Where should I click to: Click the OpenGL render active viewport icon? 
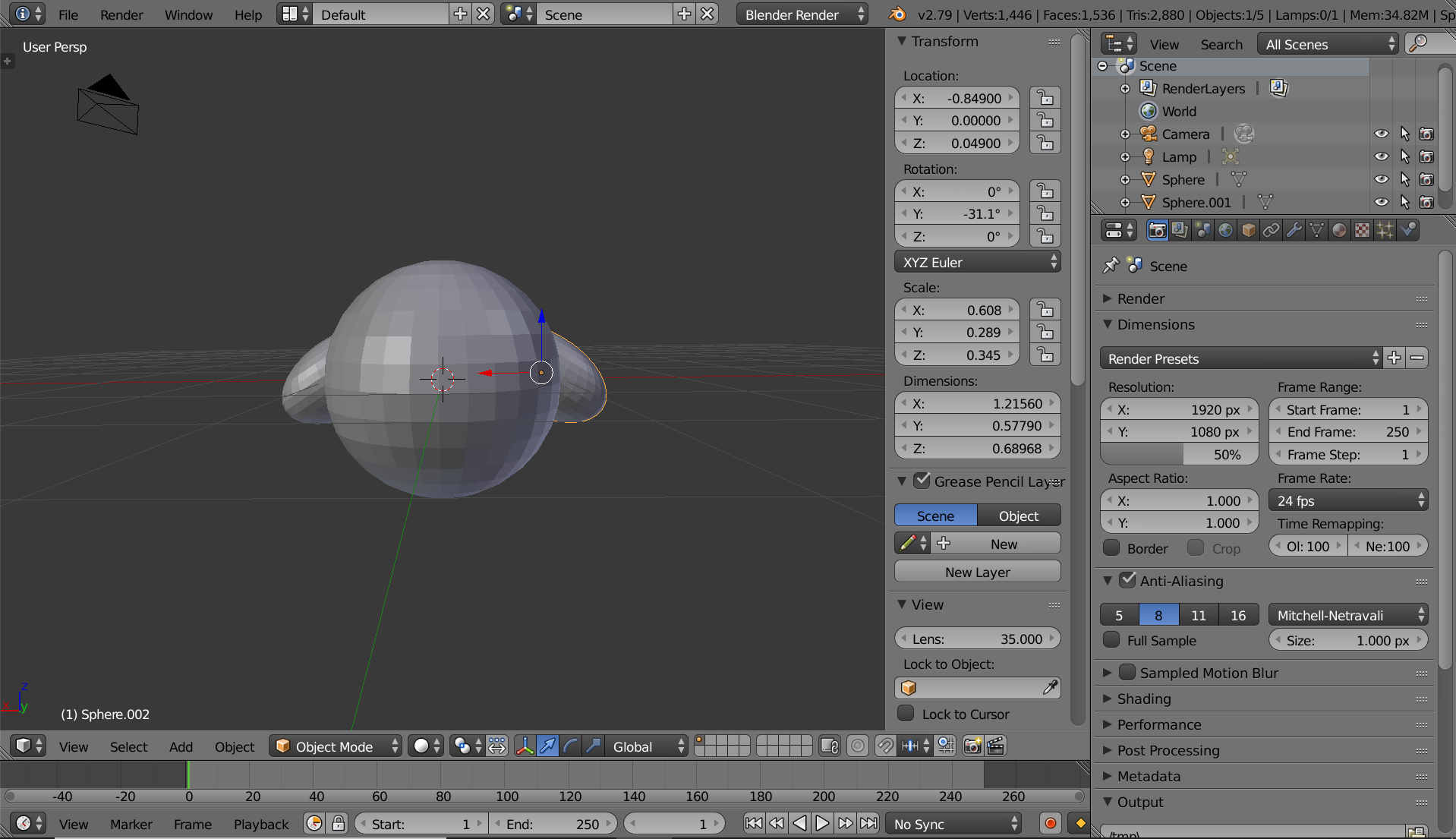[x=972, y=746]
